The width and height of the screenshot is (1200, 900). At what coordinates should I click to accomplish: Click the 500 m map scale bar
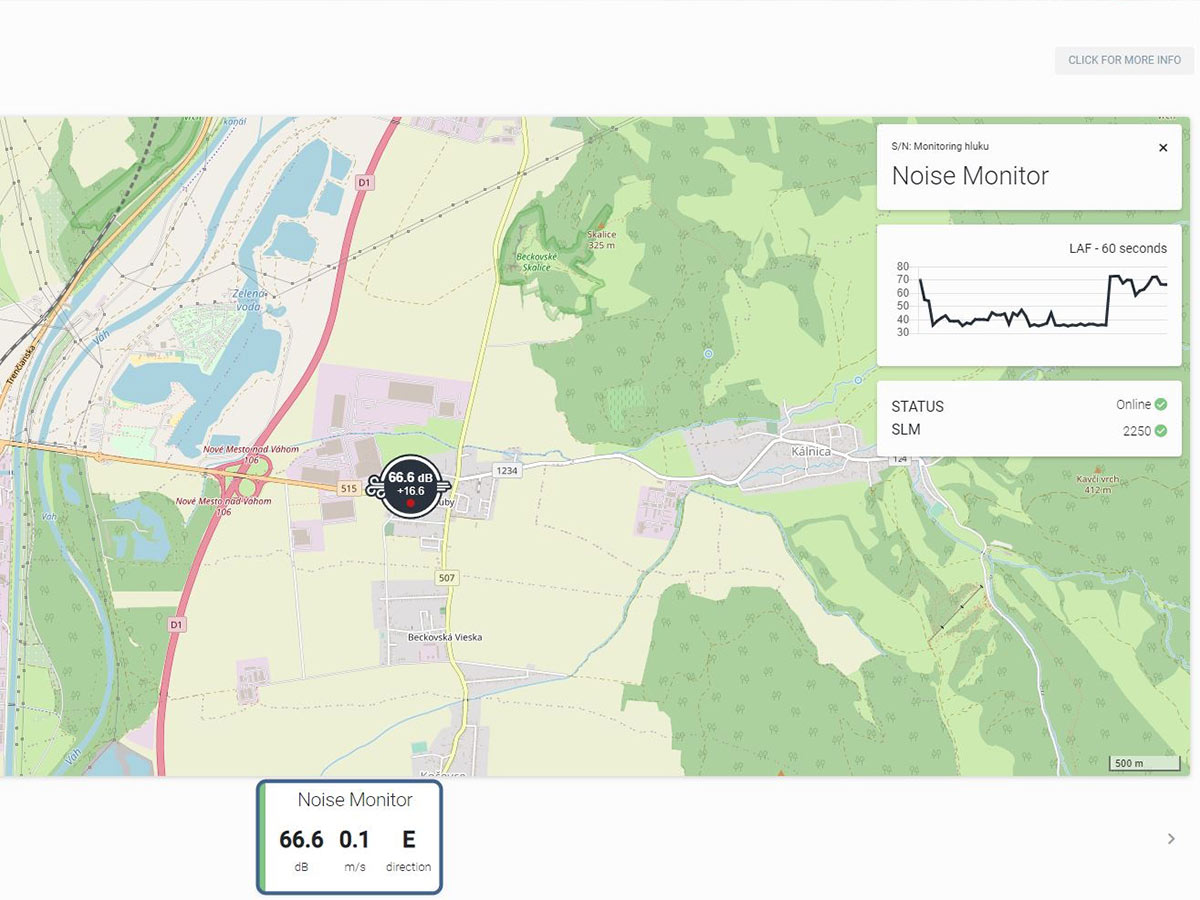[x=1143, y=763]
